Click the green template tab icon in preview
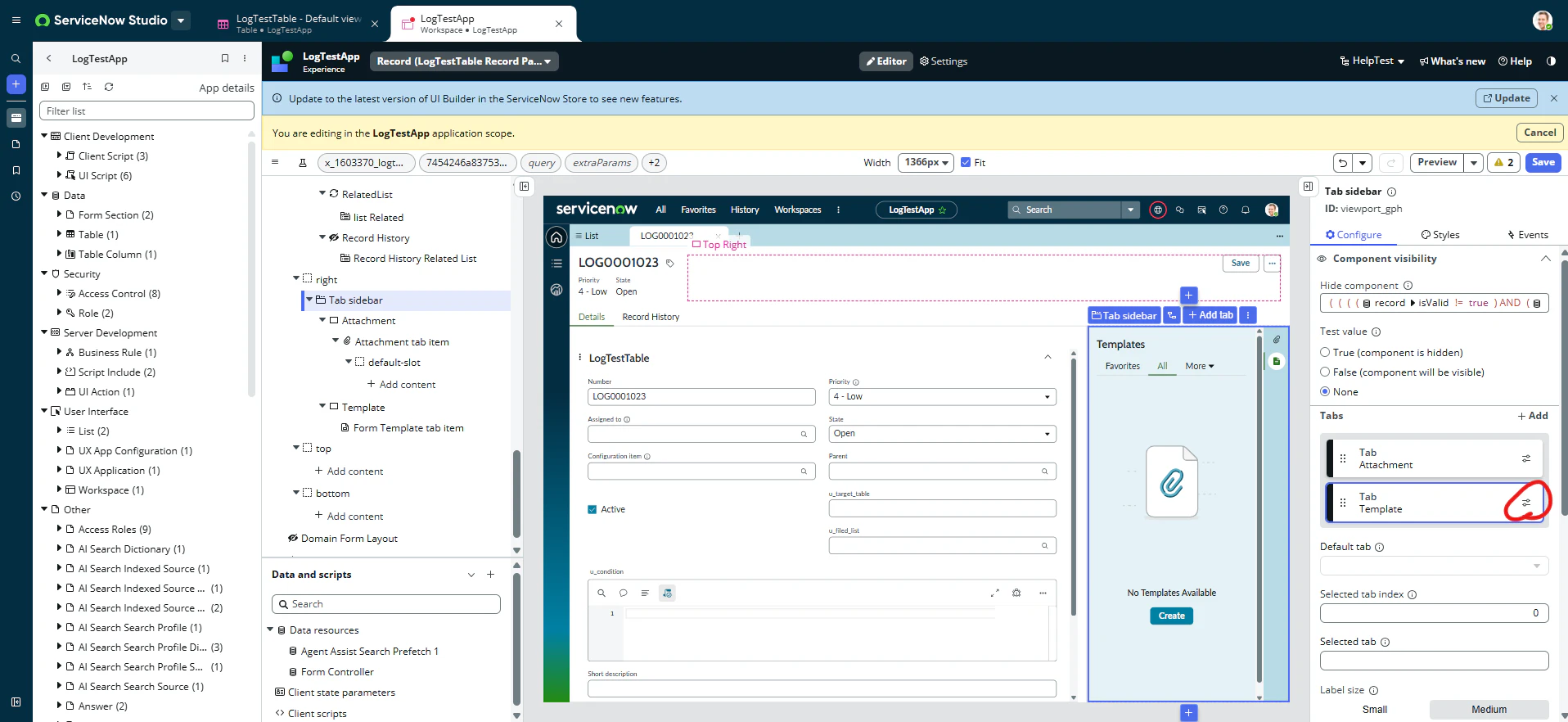Screen dimensions: 1568x722 [1276, 361]
